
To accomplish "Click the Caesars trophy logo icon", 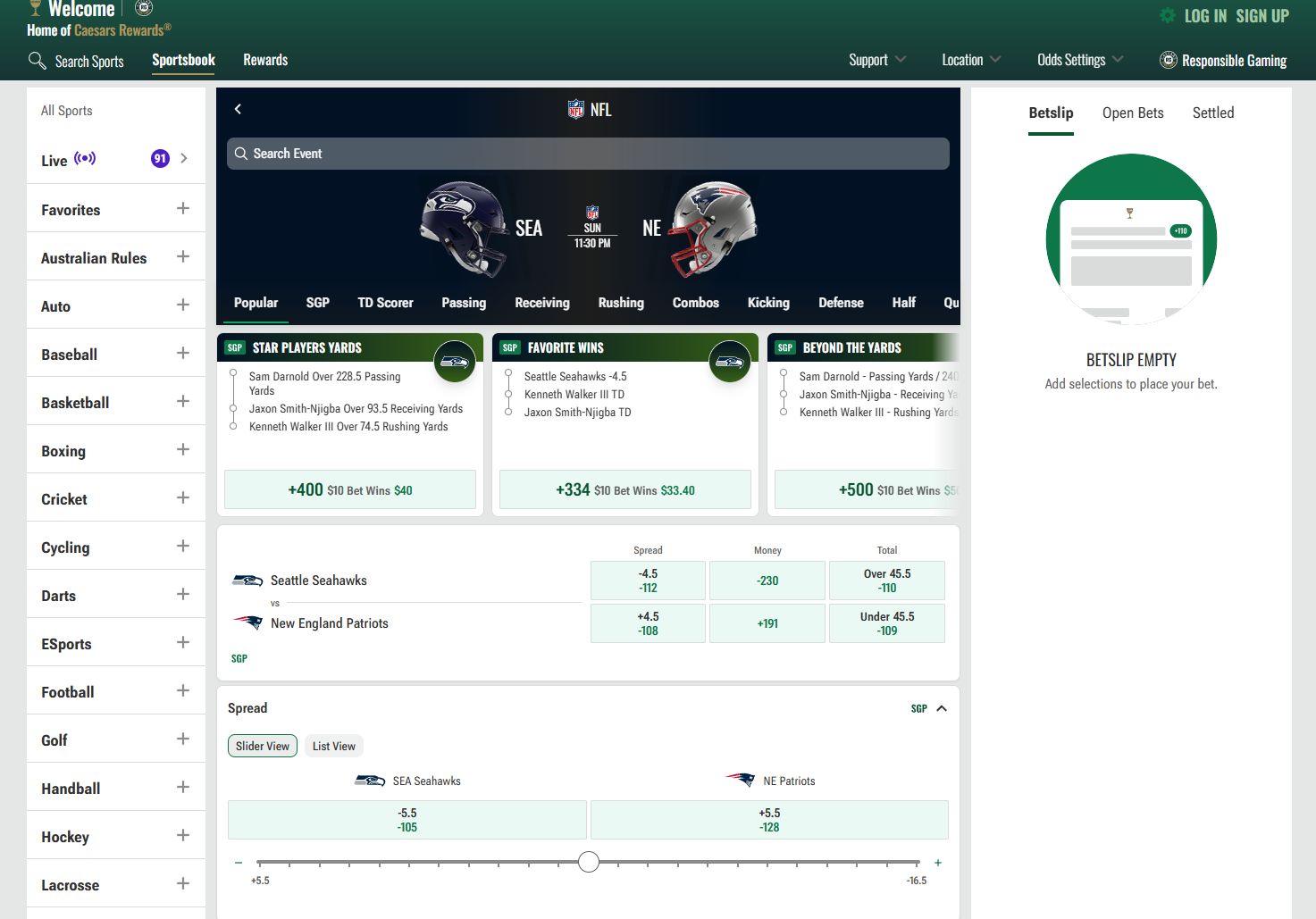I will (36, 8).
